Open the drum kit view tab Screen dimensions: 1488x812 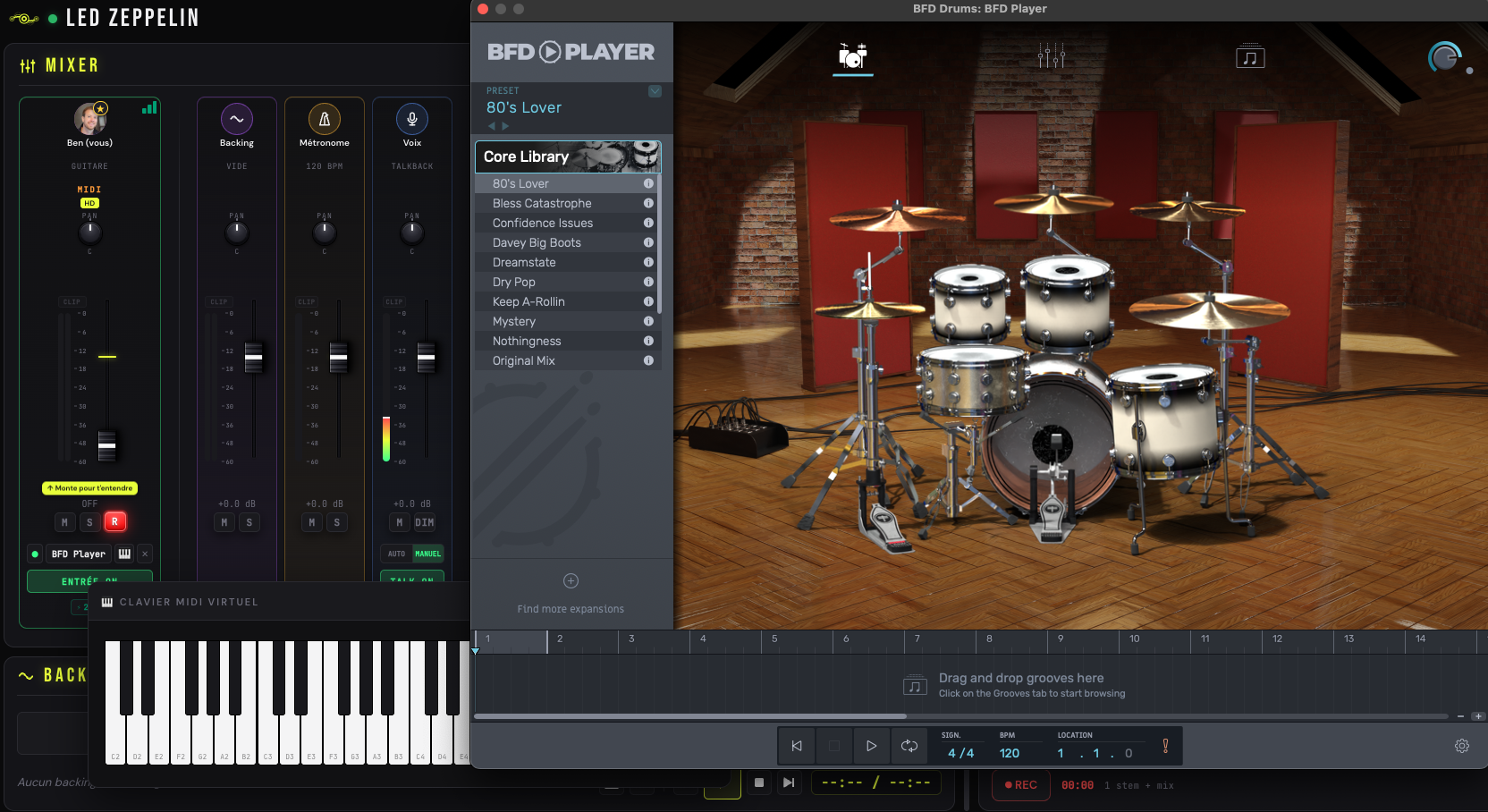(852, 56)
